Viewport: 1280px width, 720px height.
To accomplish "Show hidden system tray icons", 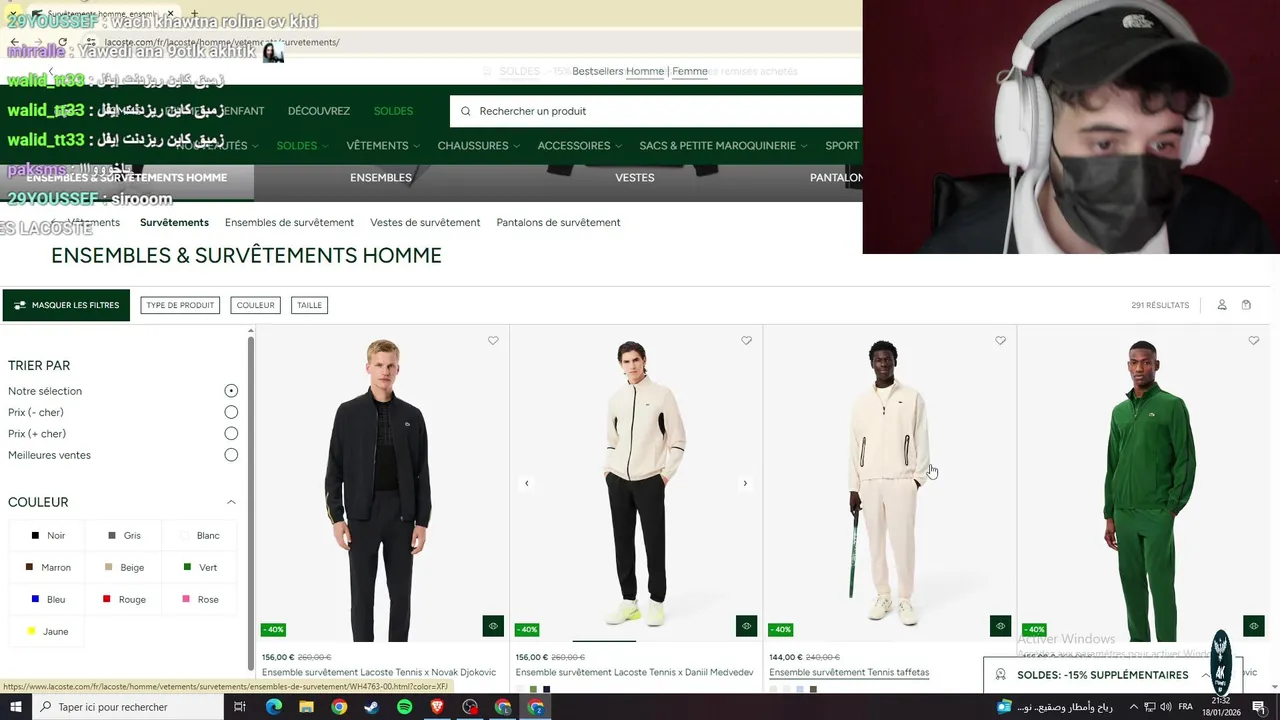I will click(1134, 707).
